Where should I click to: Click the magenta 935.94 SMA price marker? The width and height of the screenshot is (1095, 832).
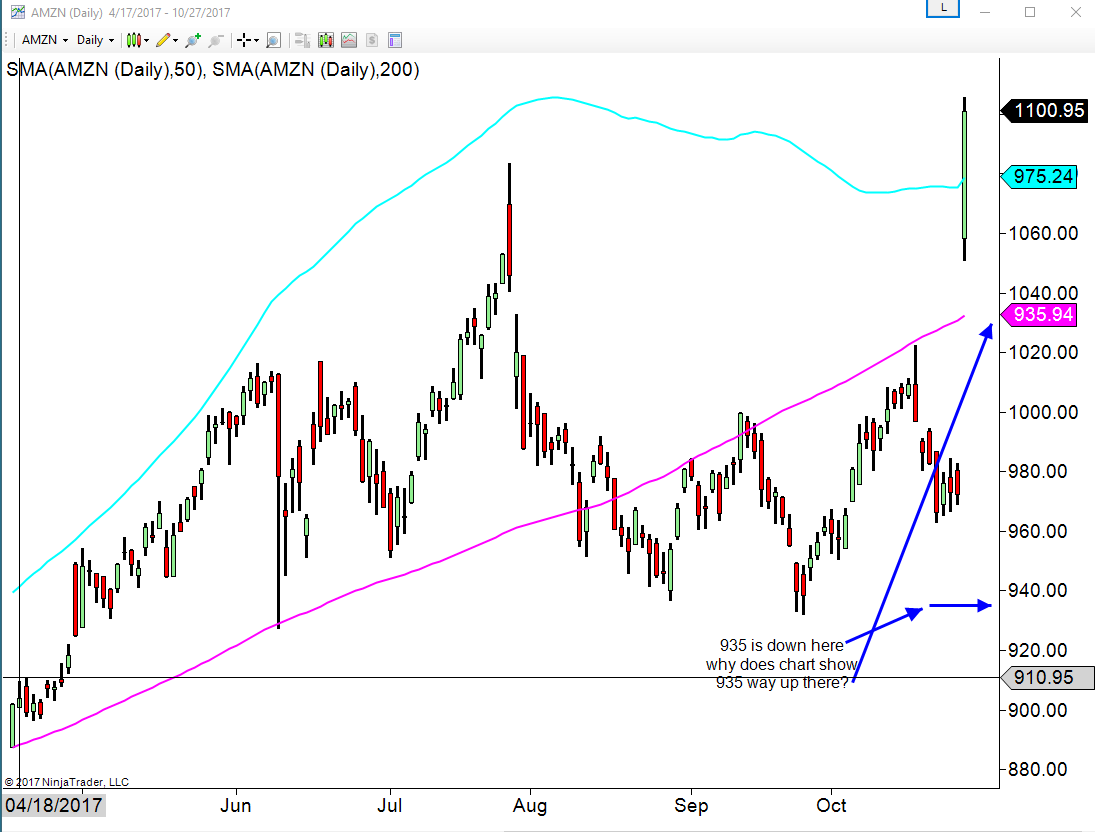coord(1039,314)
